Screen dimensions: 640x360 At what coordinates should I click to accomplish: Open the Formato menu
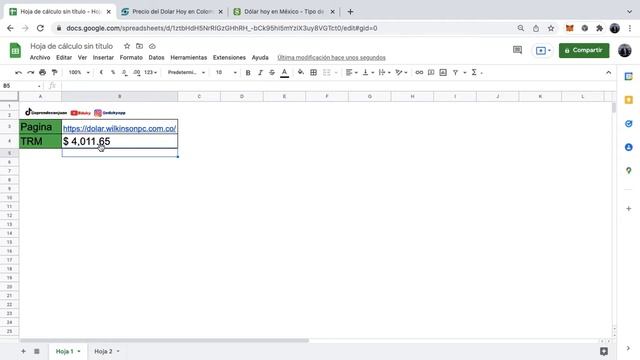pos(131,58)
